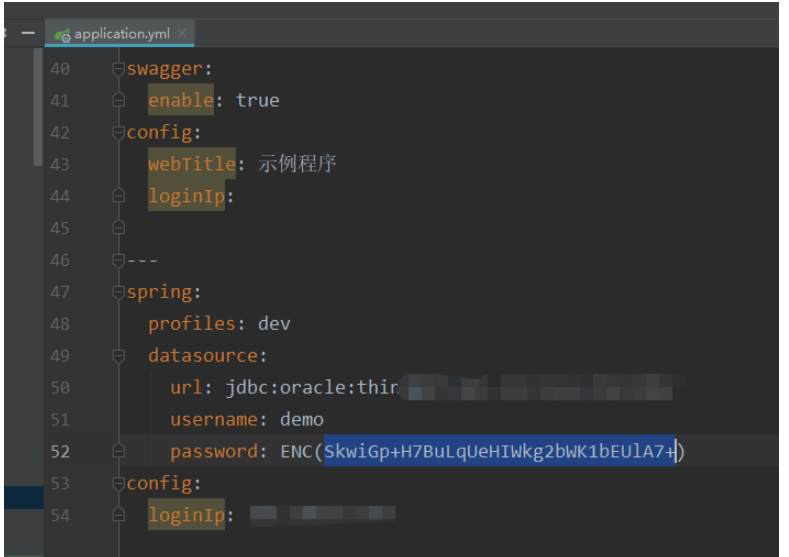Screen dimensions: 789x557
Task: Switch to the application.yml editor tab
Action: [121, 33]
